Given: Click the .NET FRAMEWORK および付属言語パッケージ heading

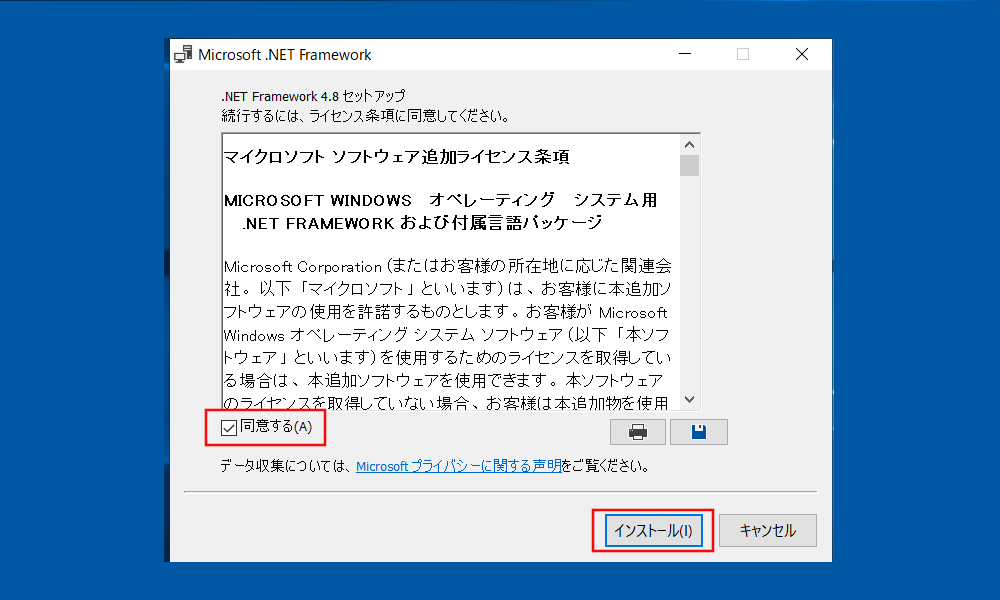Looking at the screenshot, I should pyautogui.click(x=422, y=223).
